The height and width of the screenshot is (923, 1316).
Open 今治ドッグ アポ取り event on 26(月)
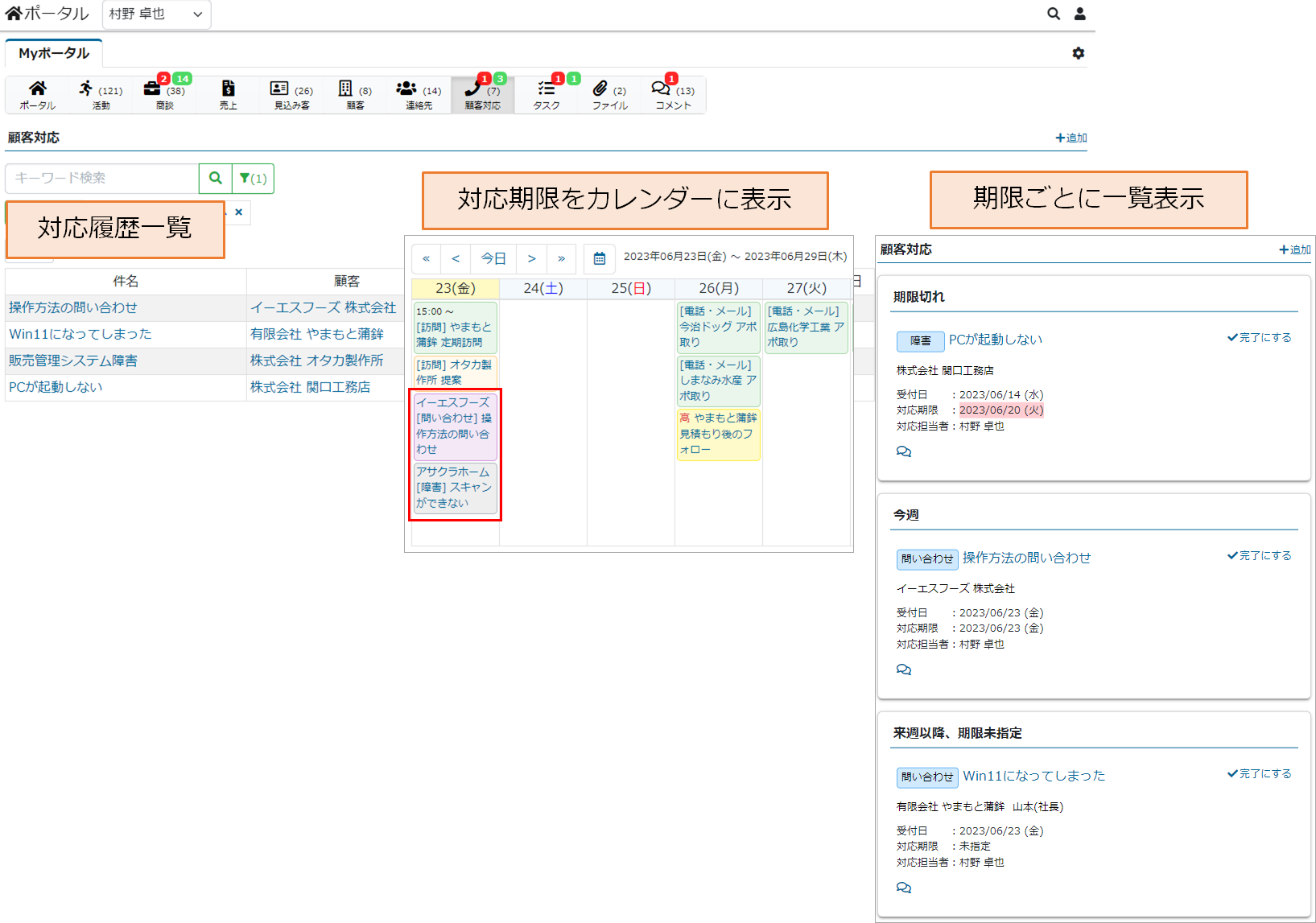pos(719,327)
